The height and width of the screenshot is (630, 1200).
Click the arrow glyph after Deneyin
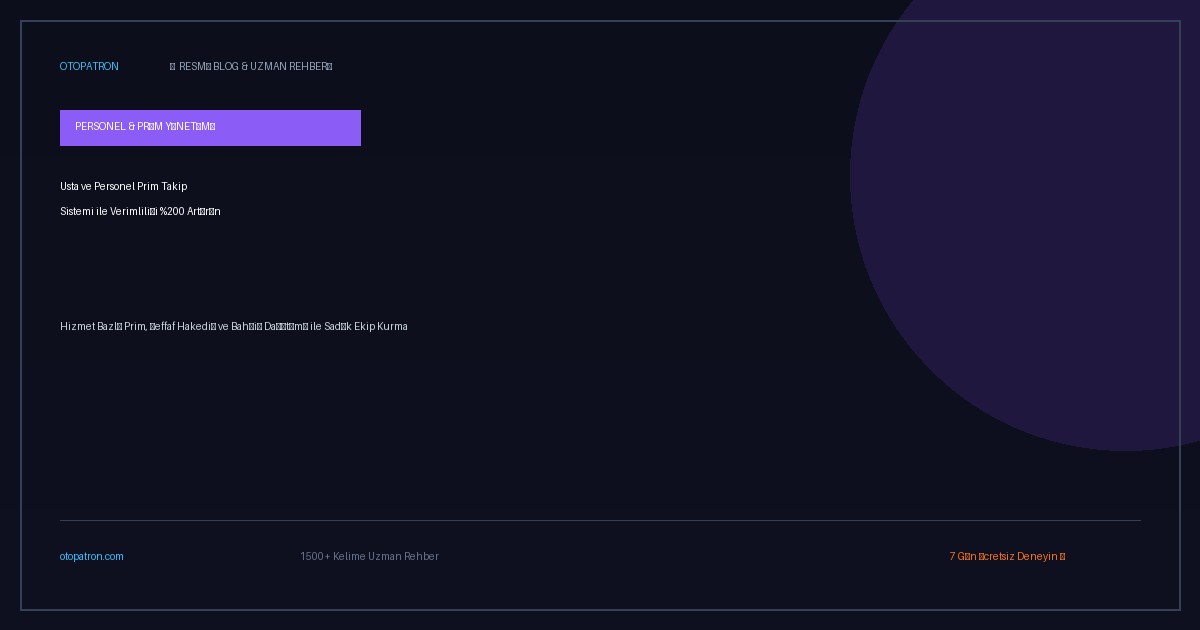coord(1062,557)
